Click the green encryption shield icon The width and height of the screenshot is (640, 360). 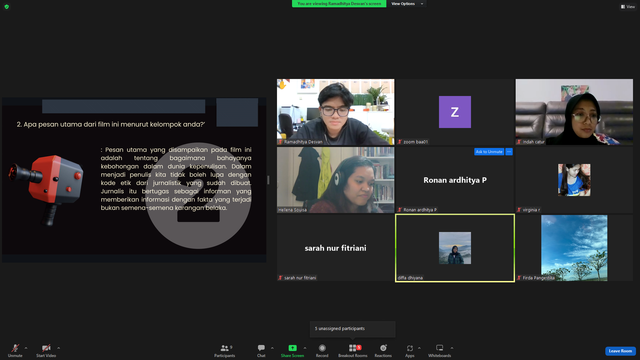pos(7,7)
